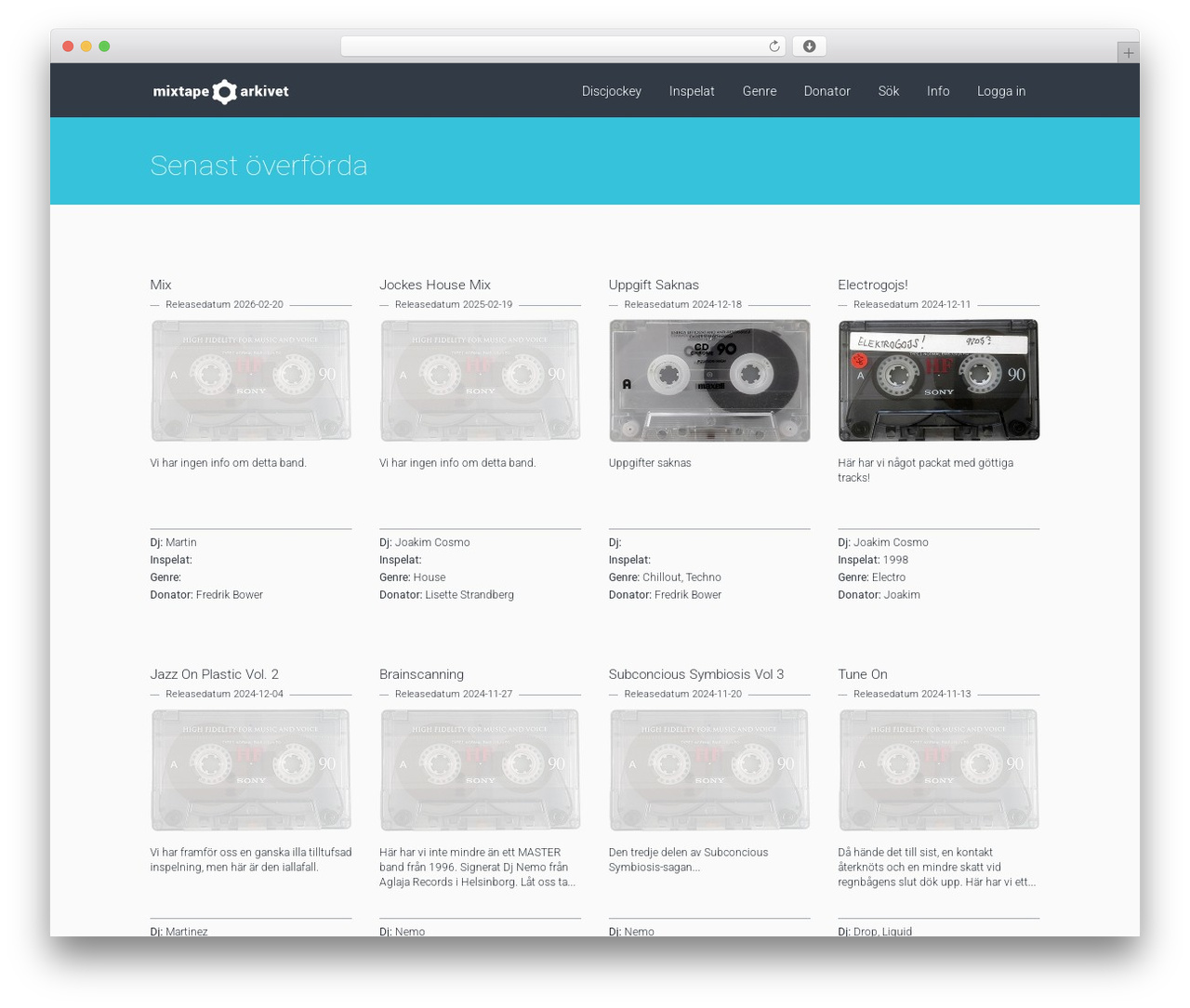Click Fredrik Bower under Uppgift Saknas
1190x1008 pixels.
(x=688, y=595)
